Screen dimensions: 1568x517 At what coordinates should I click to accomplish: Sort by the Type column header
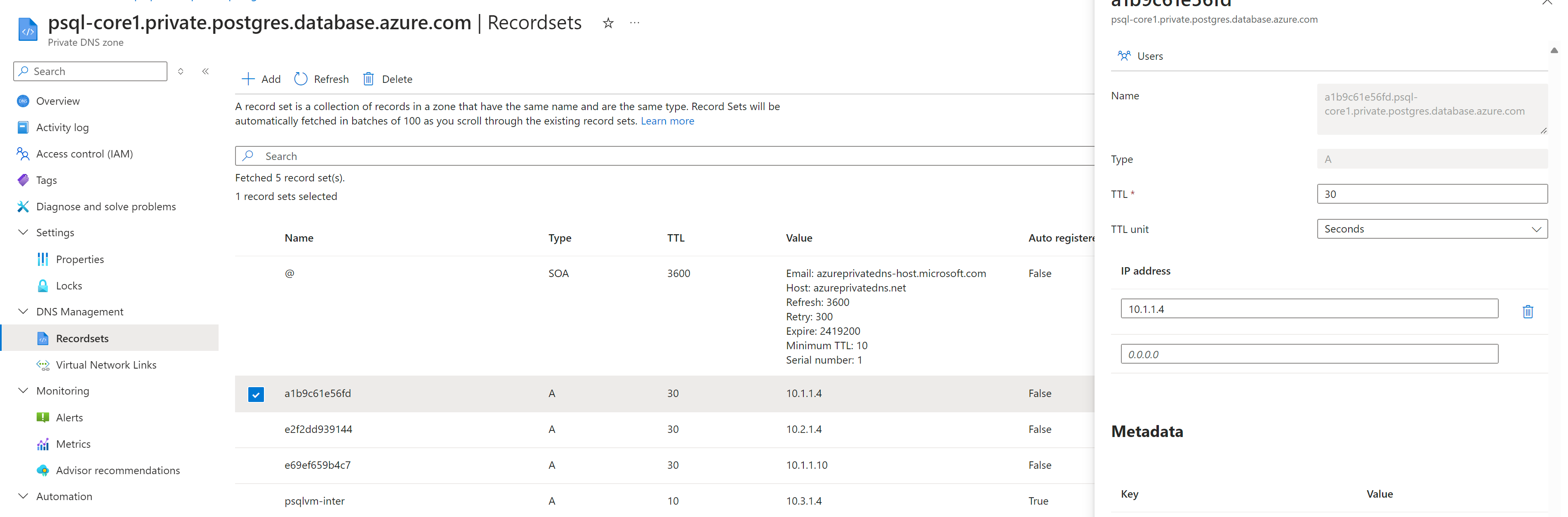tap(559, 238)
